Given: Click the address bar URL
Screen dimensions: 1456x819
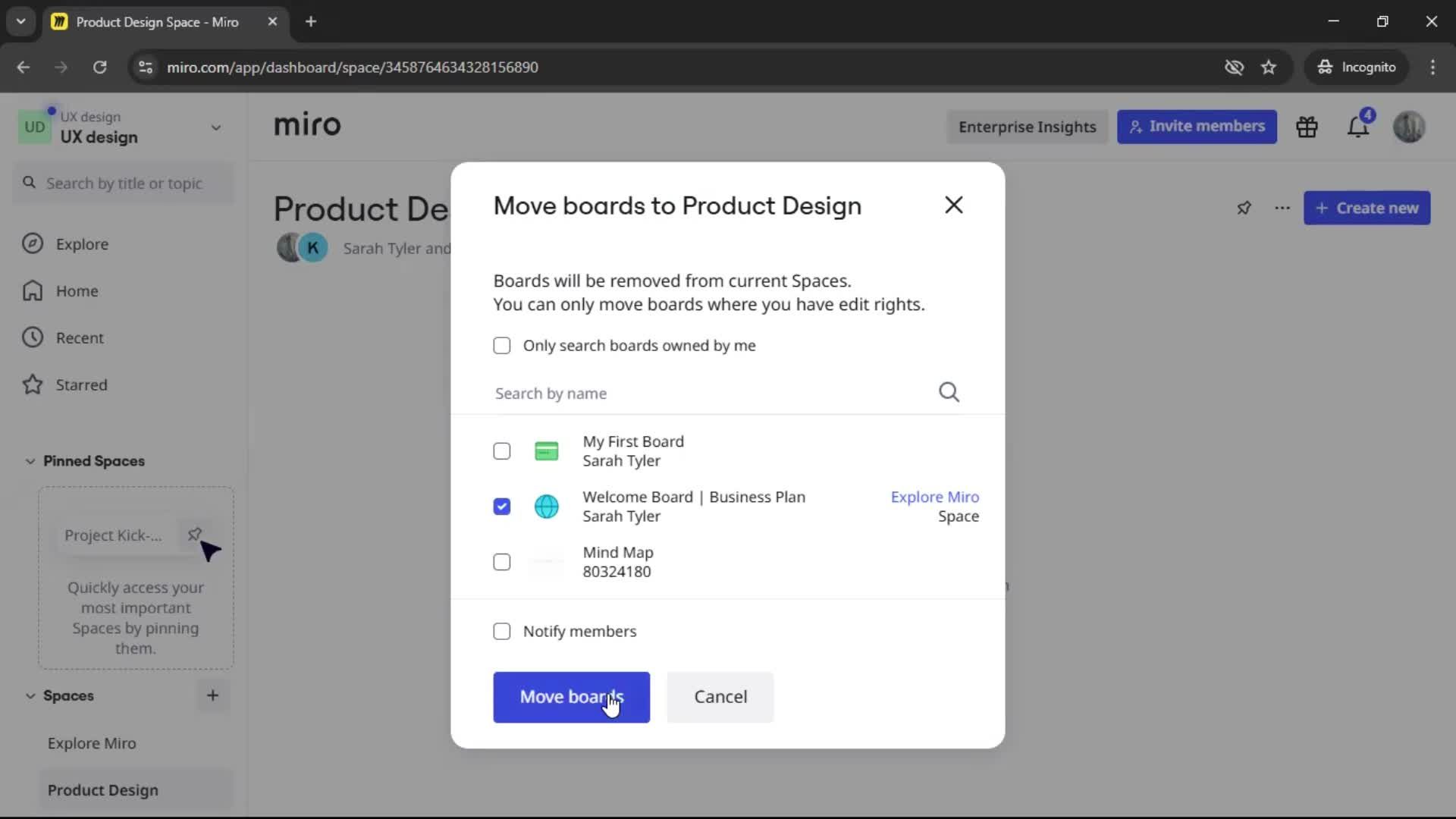Looking at the screenshot, I should [353, 67].
